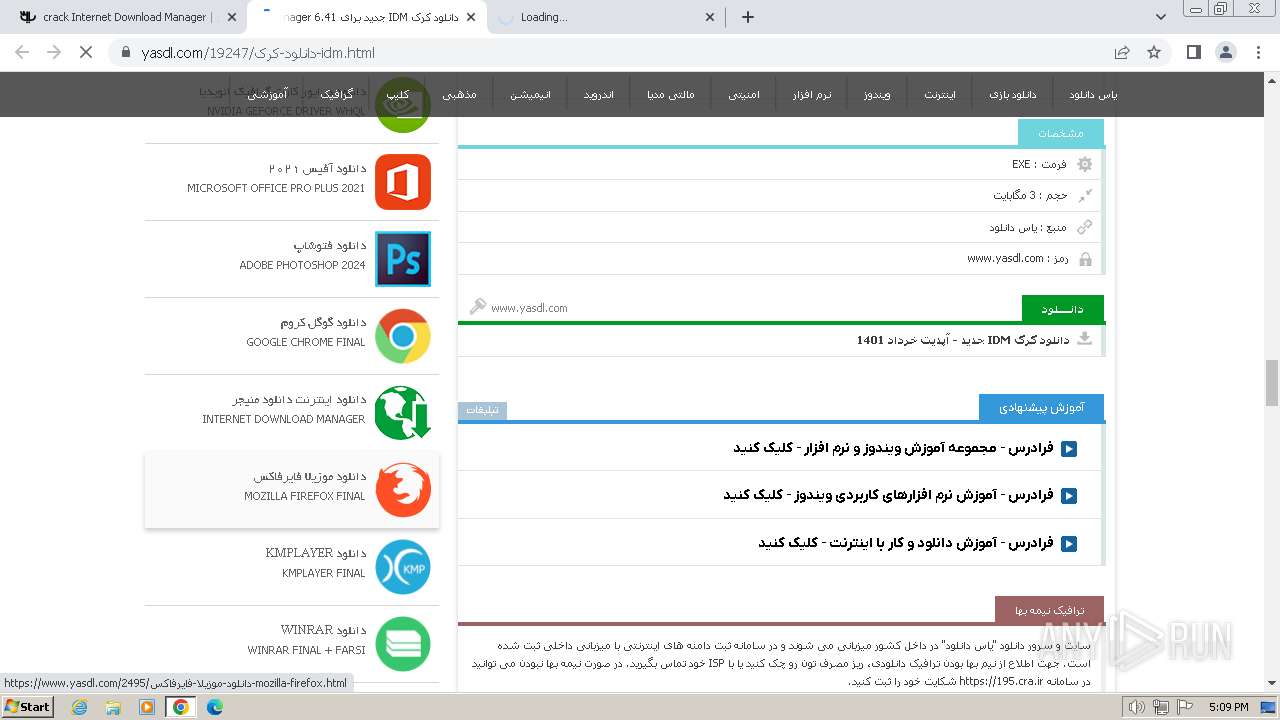The image size is (1280, 720).
Task: Click the www.yasdl.com link in download header
Action: coord(529,308)
